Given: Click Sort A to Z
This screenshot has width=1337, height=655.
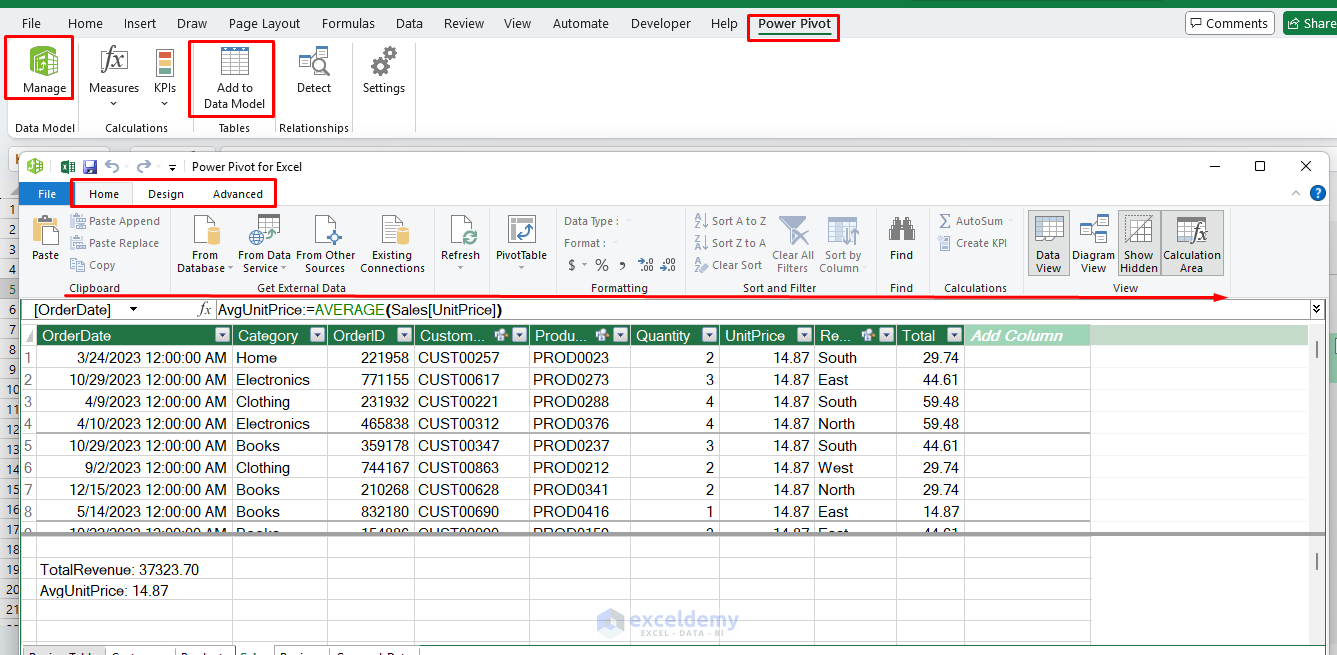Looking at the screenshot, I should pos(730,221).
